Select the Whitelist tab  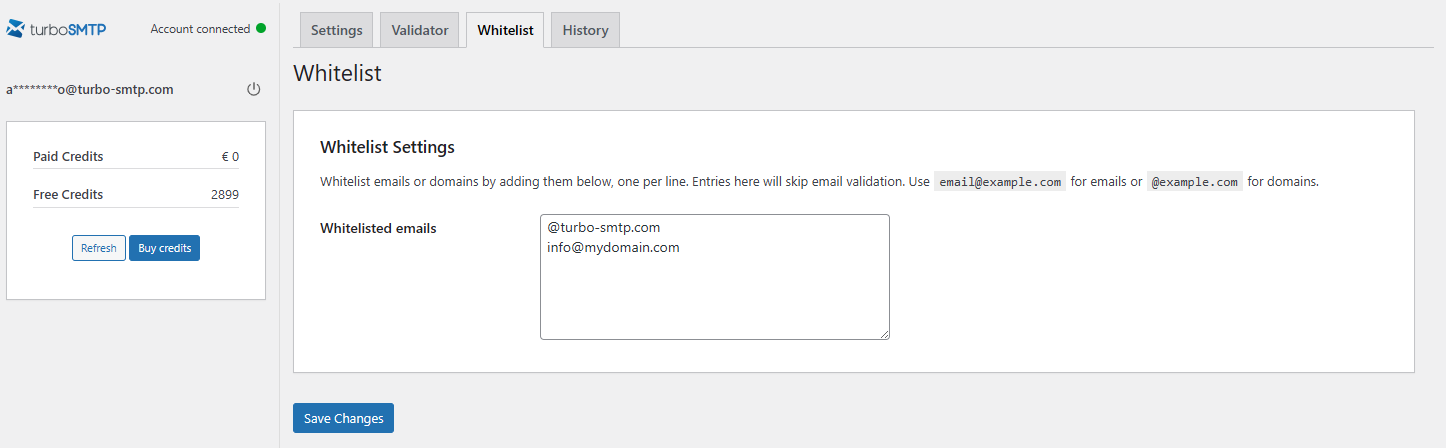505,30
